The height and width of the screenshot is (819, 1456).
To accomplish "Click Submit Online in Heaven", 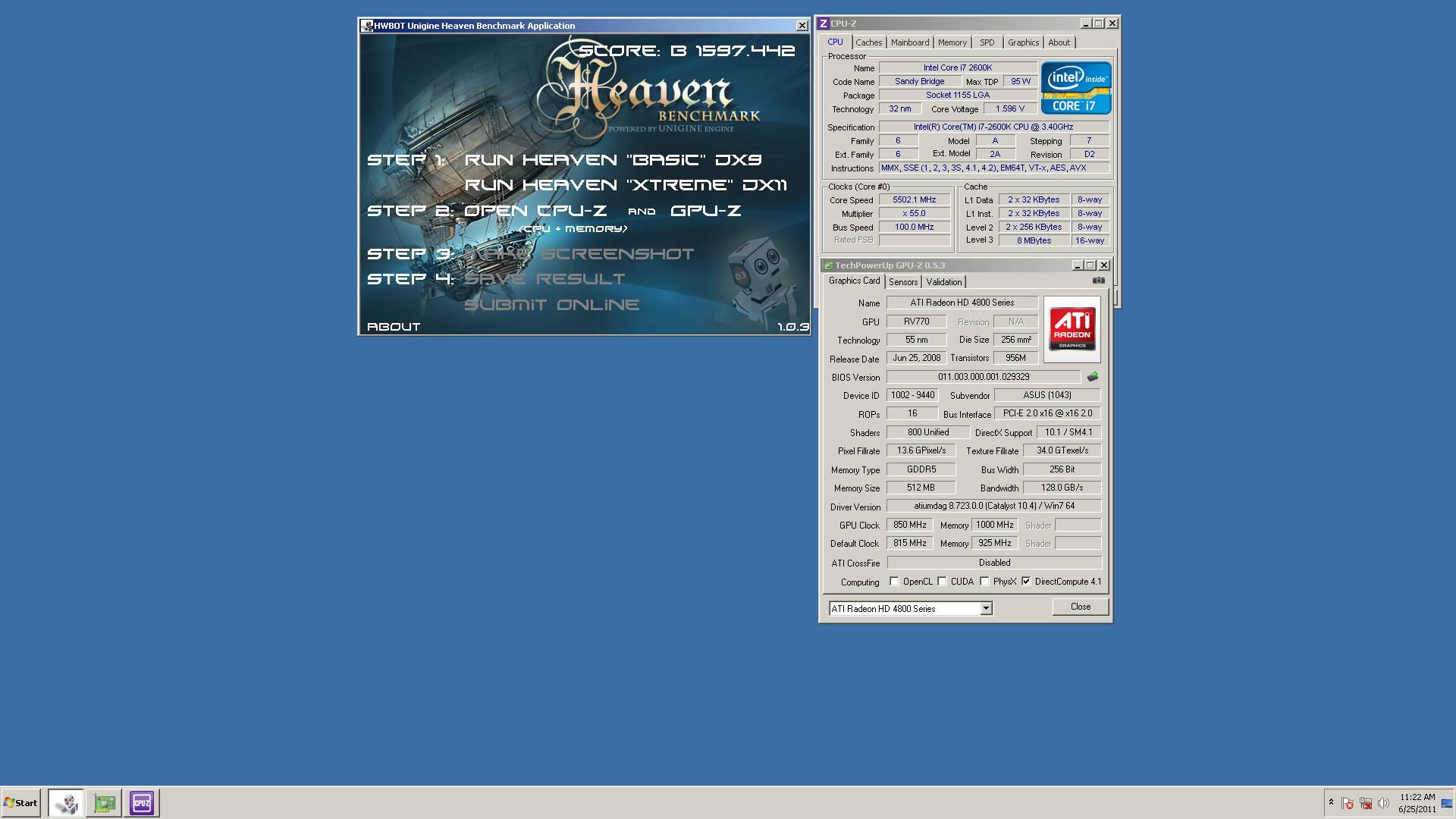I will tap(551, 305).
